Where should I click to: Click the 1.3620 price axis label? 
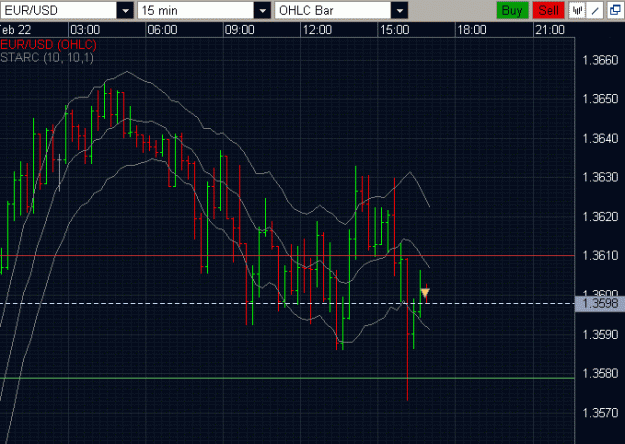click(600, 216)
